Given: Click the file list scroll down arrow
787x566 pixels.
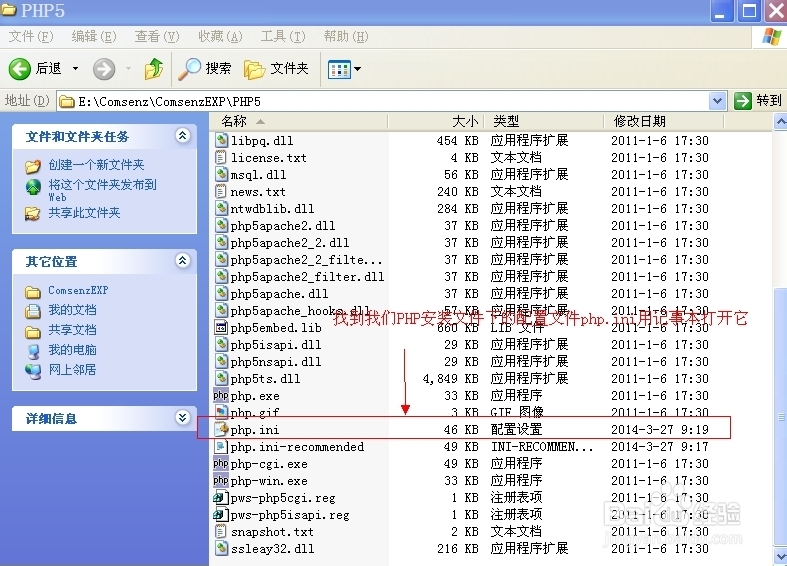Looking at the screenshot, I should [780, 556].
